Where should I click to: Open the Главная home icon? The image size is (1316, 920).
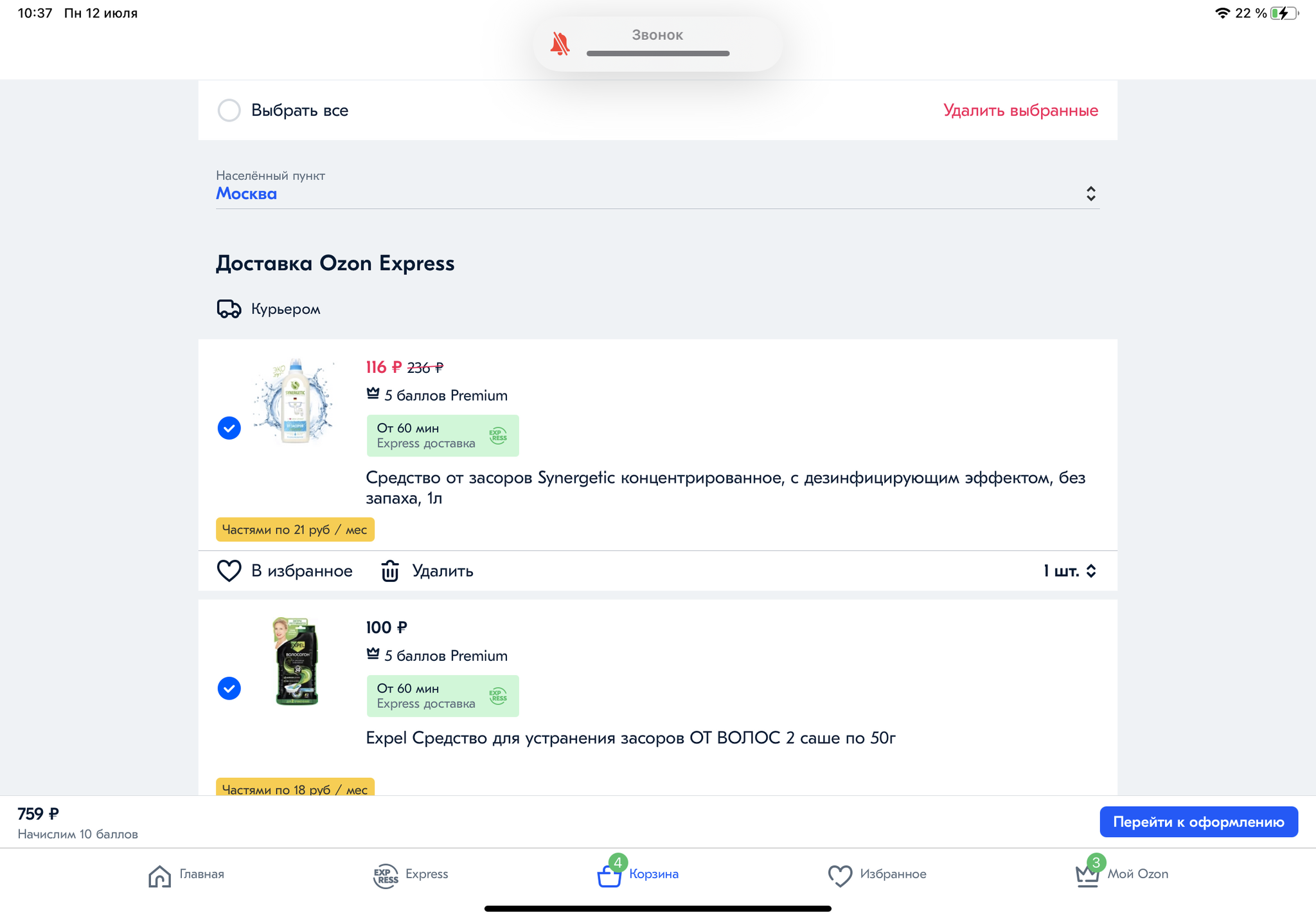(159, 875)
